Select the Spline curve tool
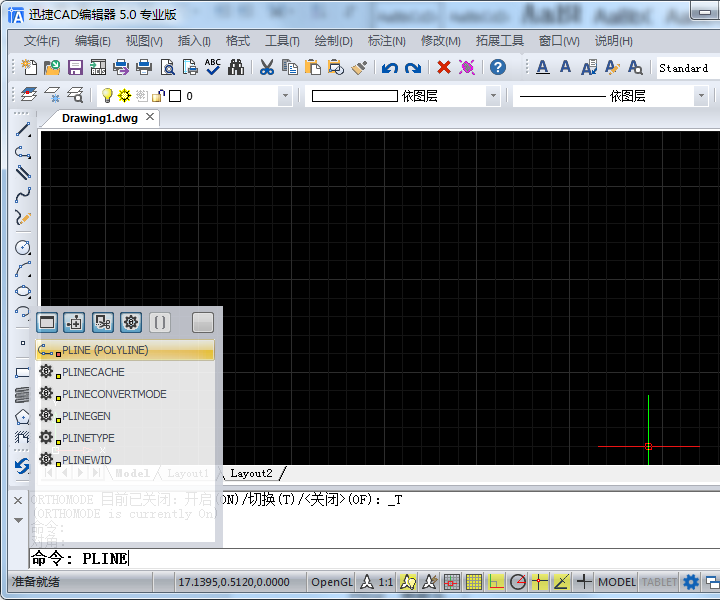 pyautogui.click(x=23, y=195)
